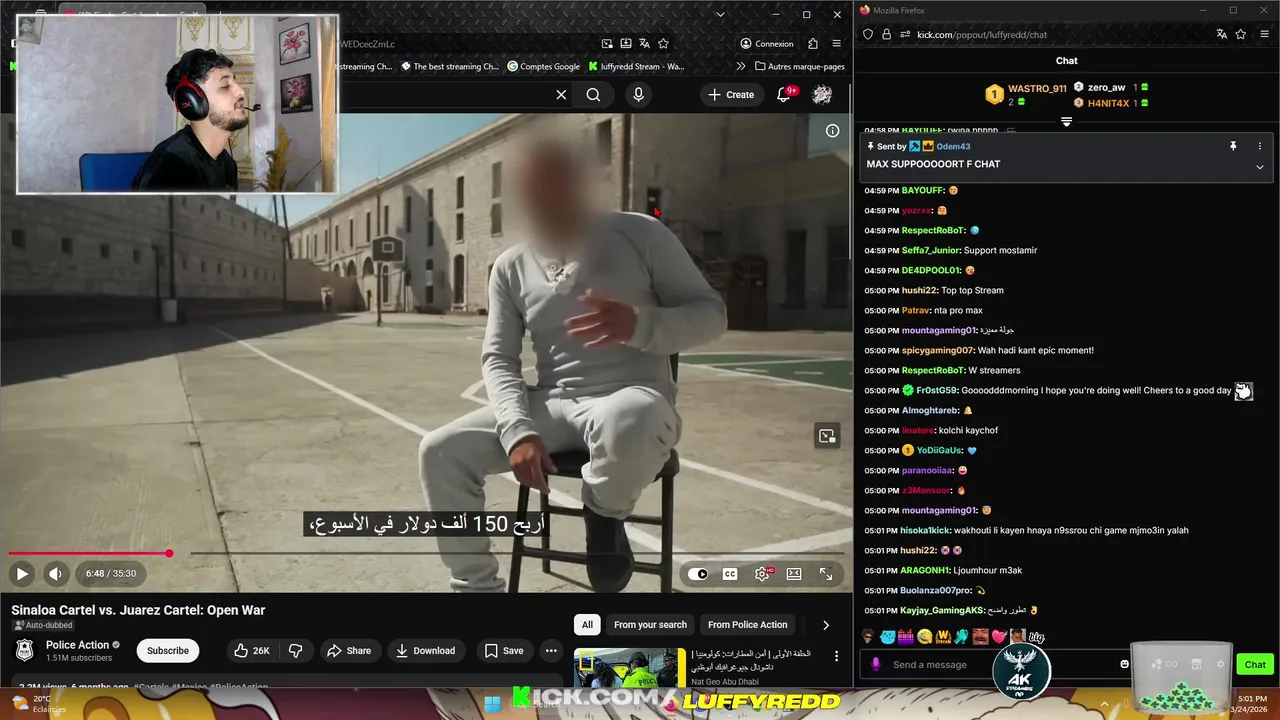Image resolution: width=1280 pixels, height=720 pixels.
Task: Show more filter chips with arrow
Action: coord(825,625)
